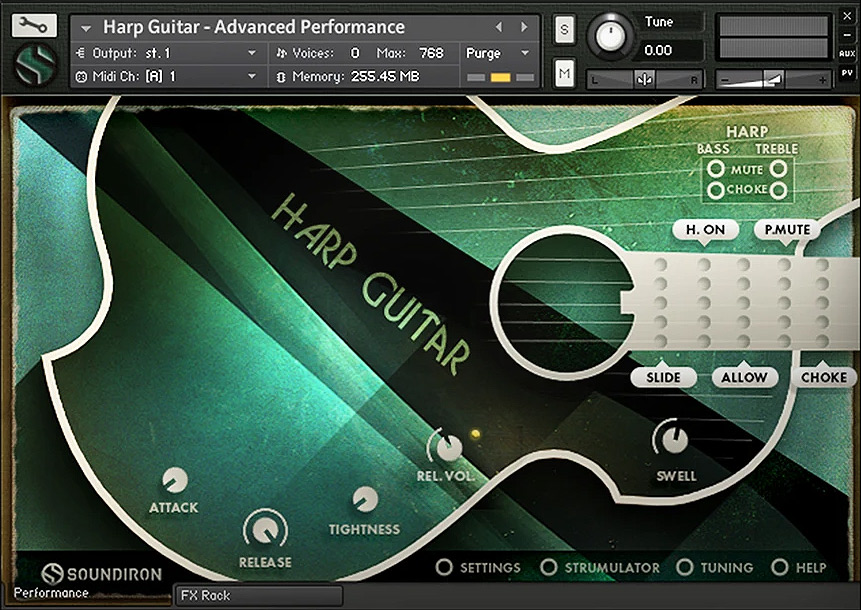Toggle the PV button

pos(847,72)
